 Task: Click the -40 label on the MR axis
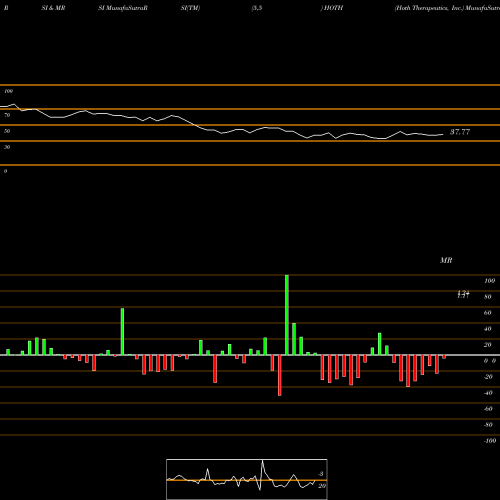coord(488,393)
